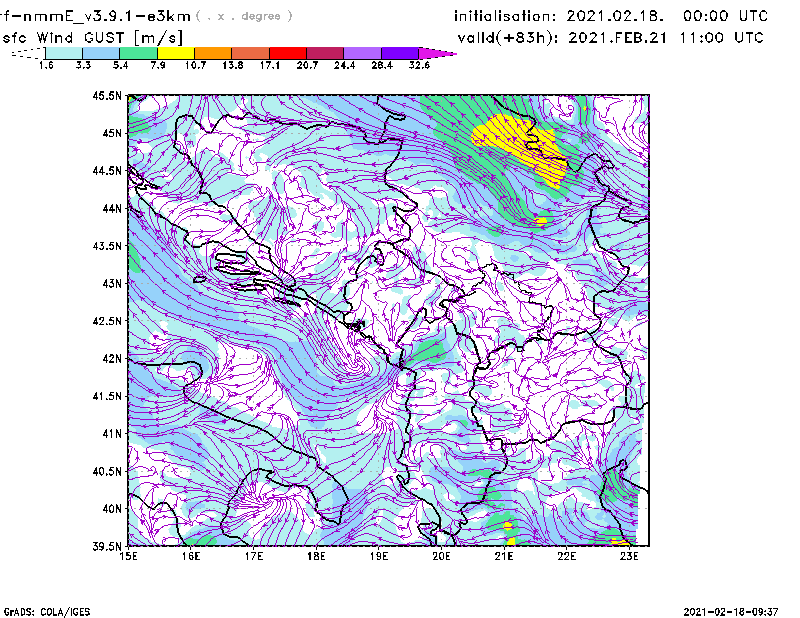Click the 7.9 colorbar value label
The height and width of the screenshot is (618, 800).
tap(158, 65)
